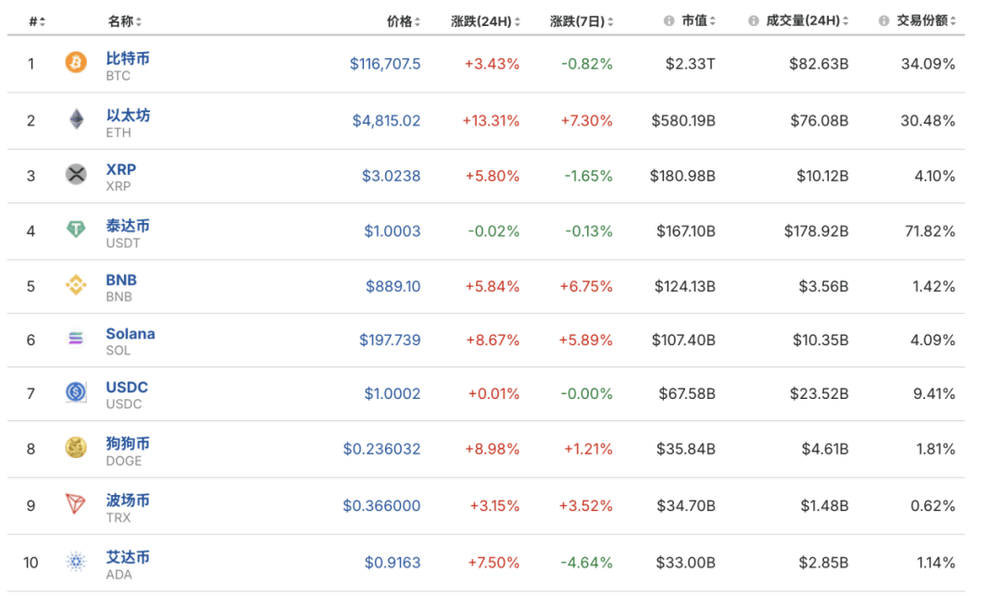The image size is (1000, 596).
Task: Open the 以太坊 coin name link
Action: (128, 115)
